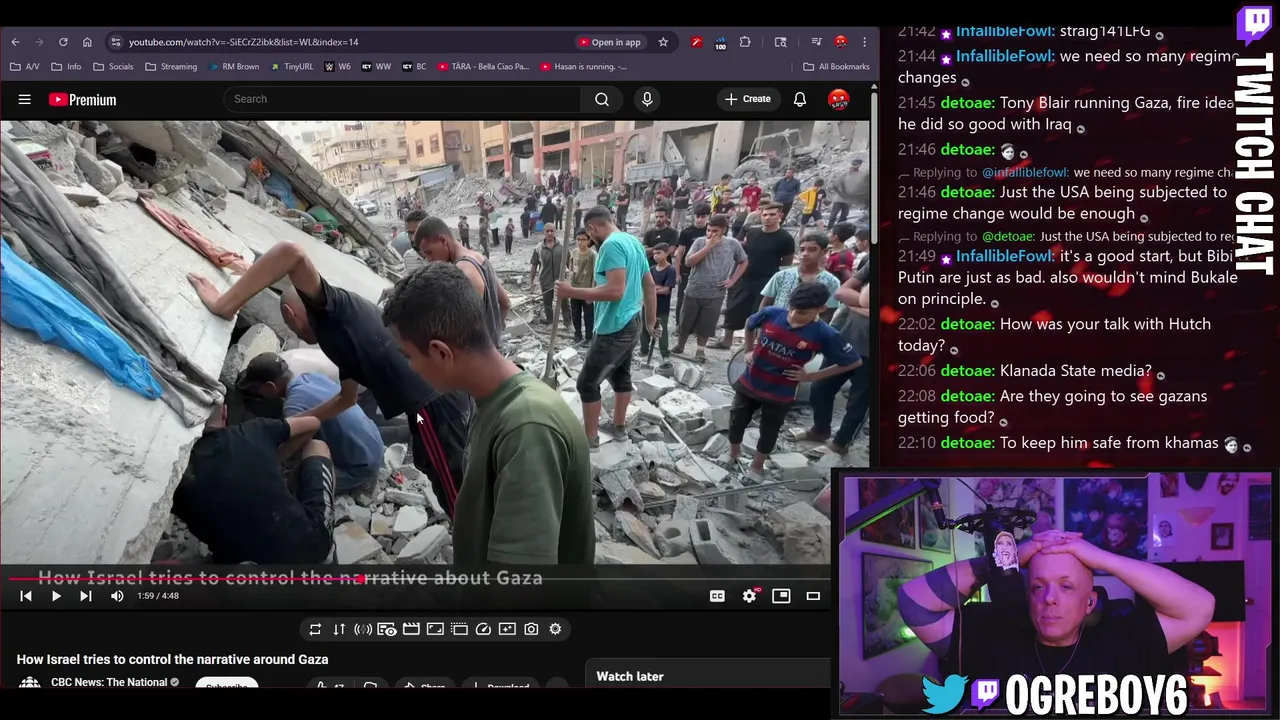Open Chrome media controls icon
This screenshot has width=1280, height=720.
(816, 42)
